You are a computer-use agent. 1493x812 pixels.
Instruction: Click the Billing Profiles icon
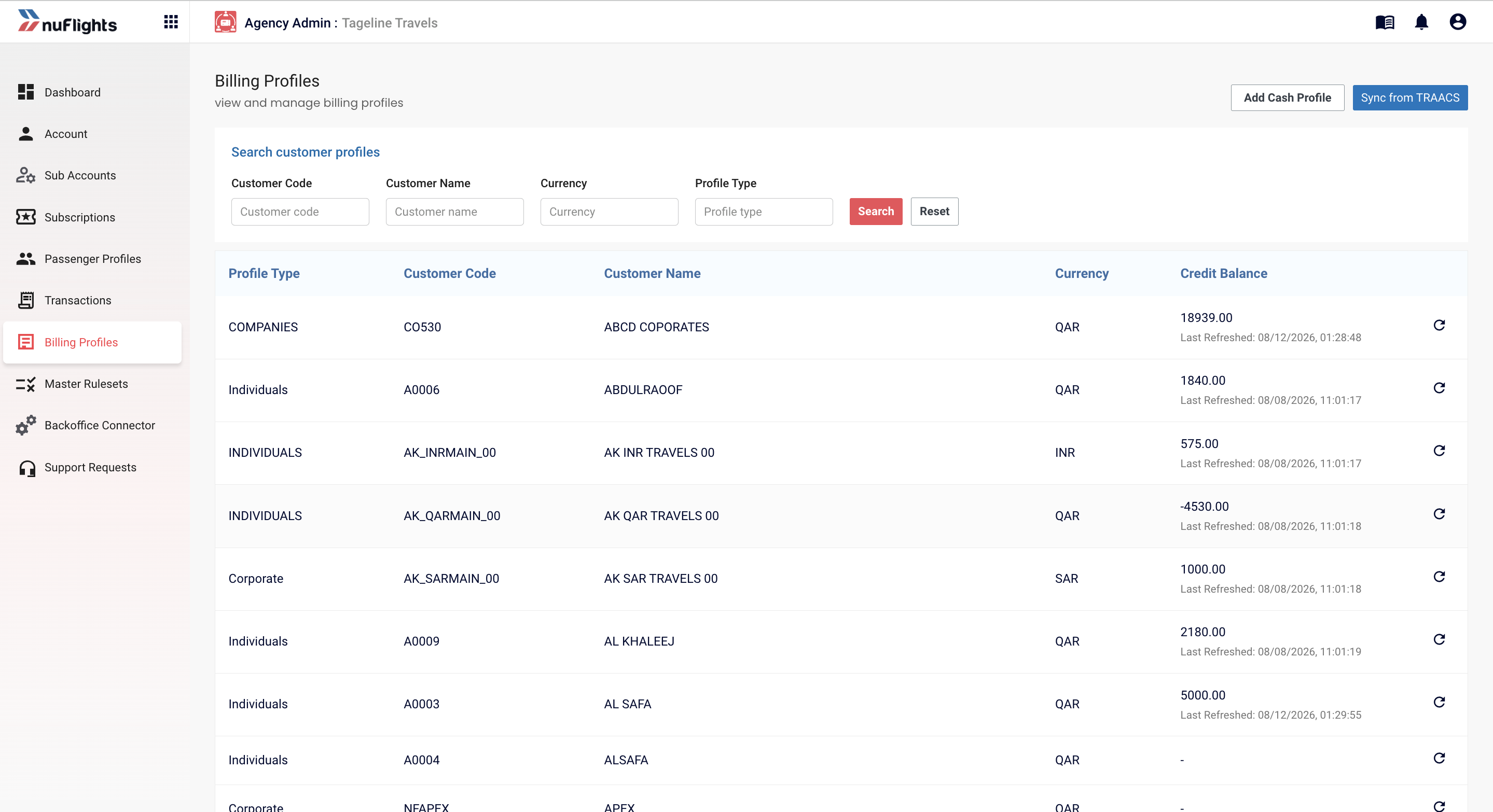25,342
